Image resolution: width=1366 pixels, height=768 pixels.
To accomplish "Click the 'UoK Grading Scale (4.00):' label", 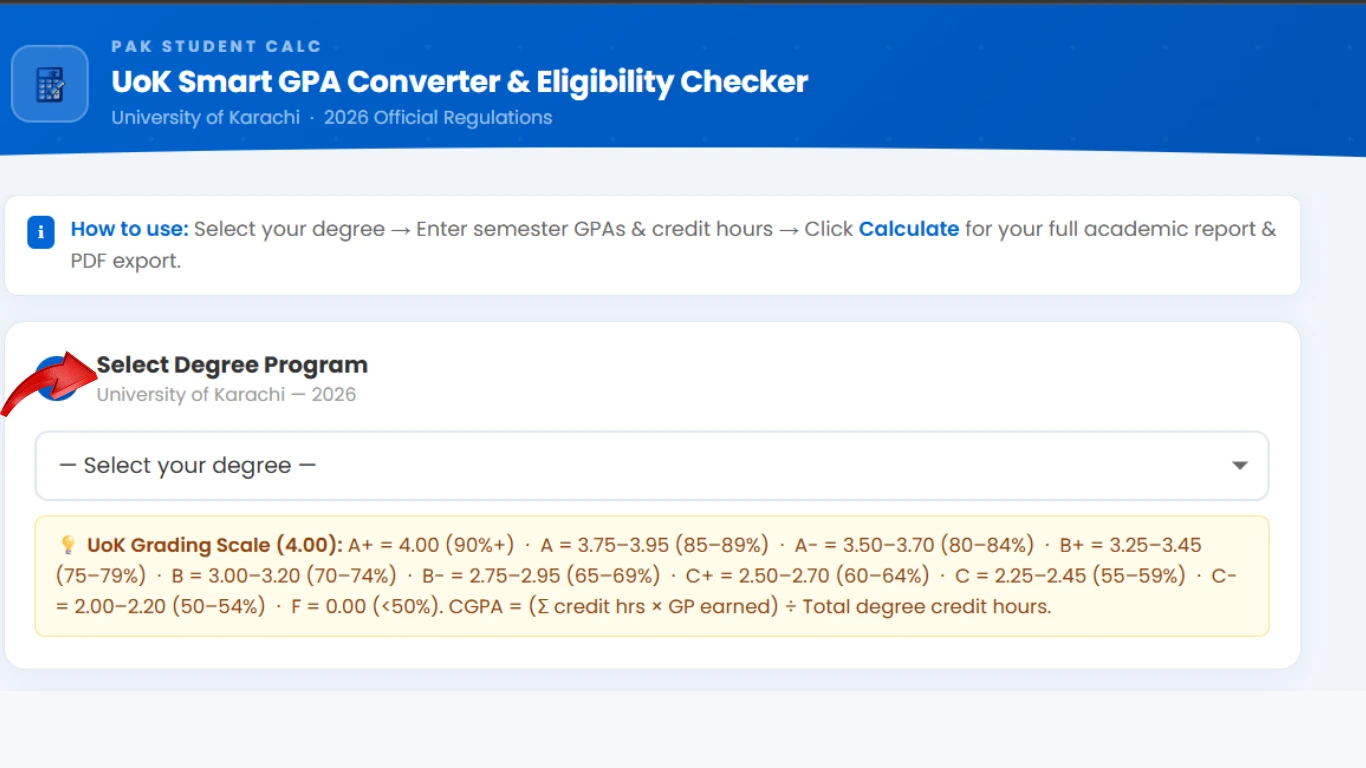I will point(214,545).
